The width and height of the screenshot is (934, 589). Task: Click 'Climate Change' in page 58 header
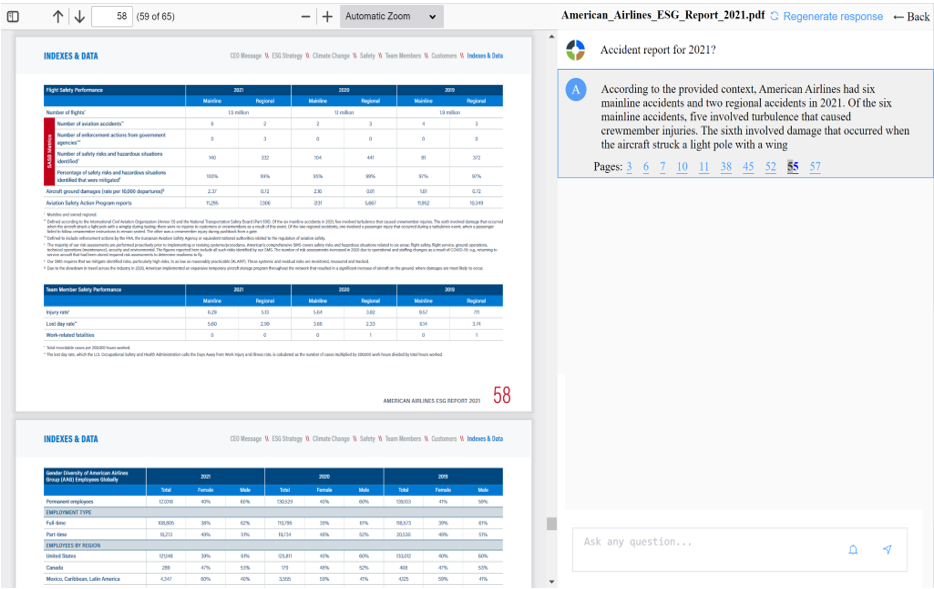pyautogui.click(x=331, y=56)
